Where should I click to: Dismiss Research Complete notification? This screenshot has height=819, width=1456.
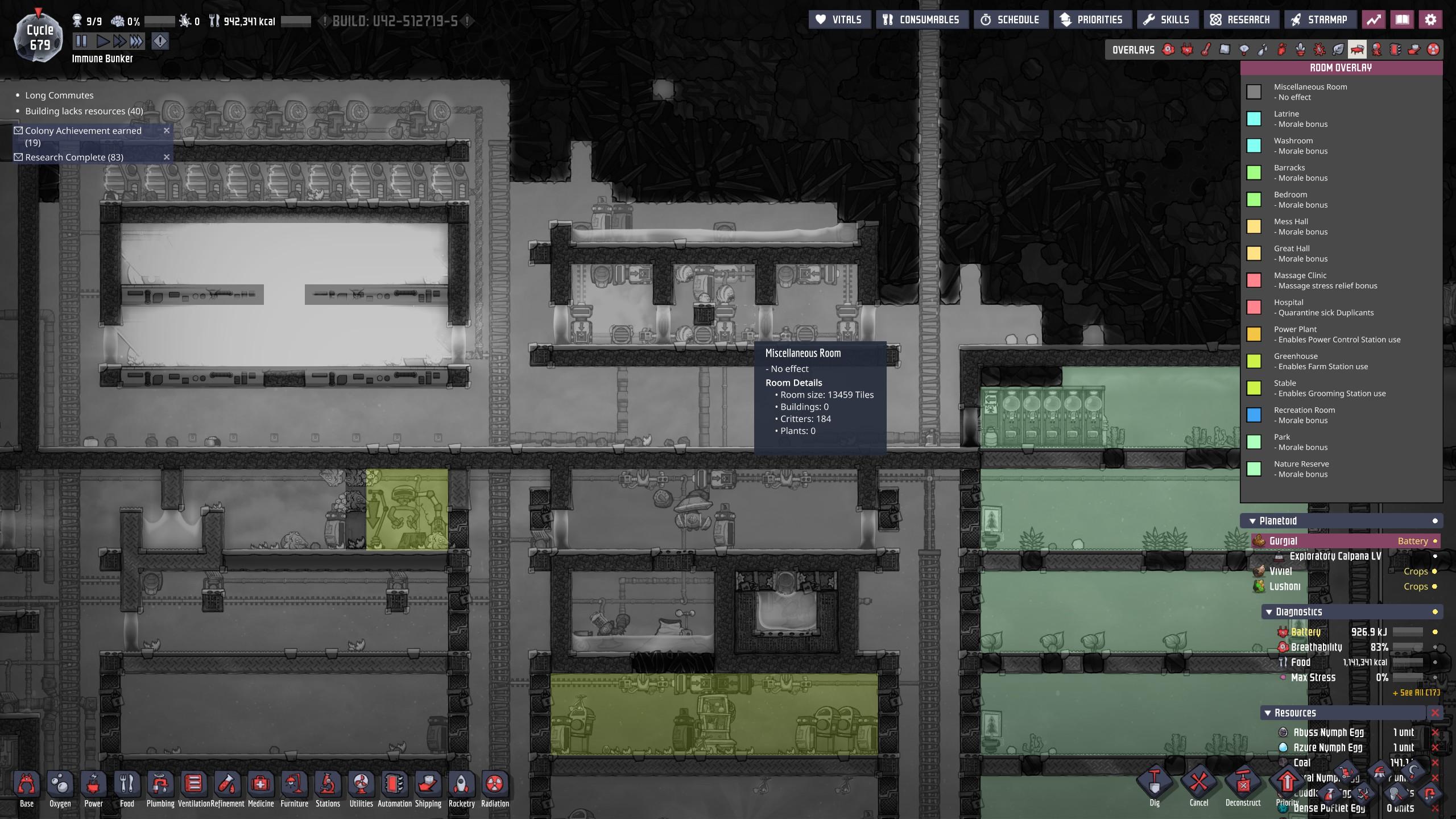pyautogui.click(x=167, y=157)
